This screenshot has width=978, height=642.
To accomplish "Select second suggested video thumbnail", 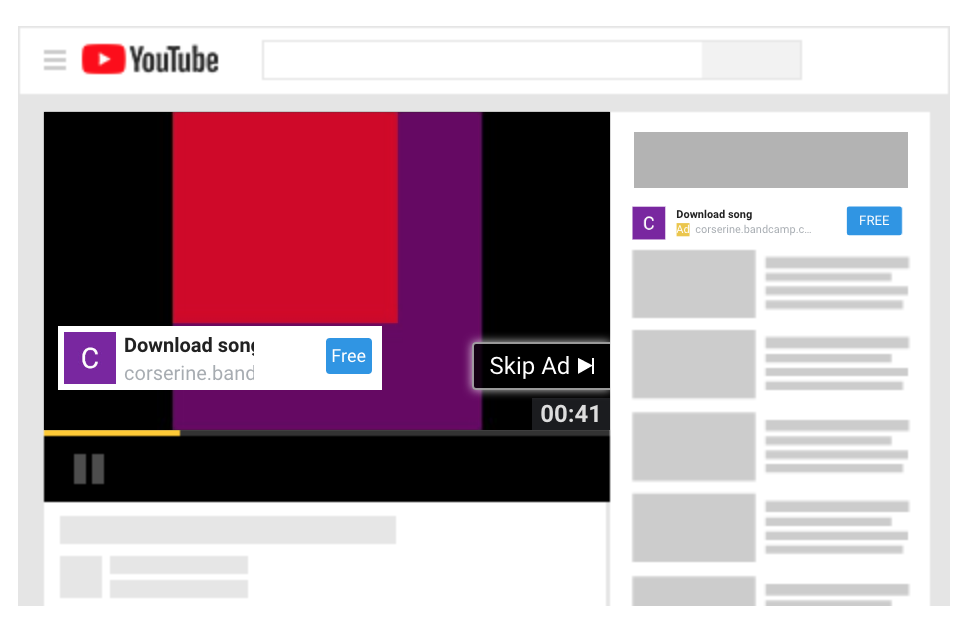I will click(693, 364).
